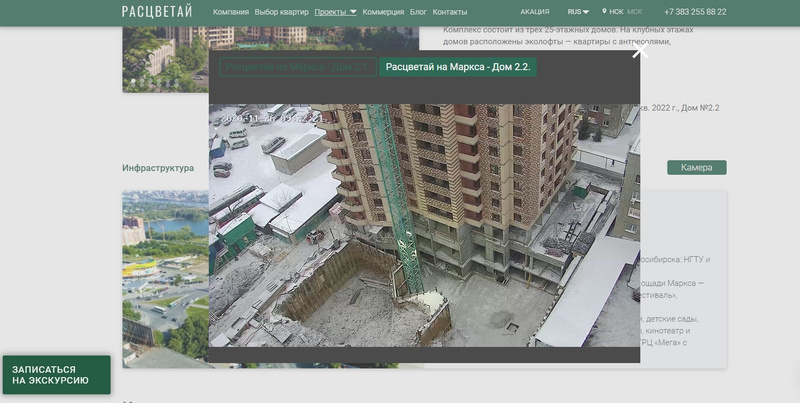Viewport: 800px width, 403px height.
Task: Close the camera popup with the X
Action: pos(640,52)
